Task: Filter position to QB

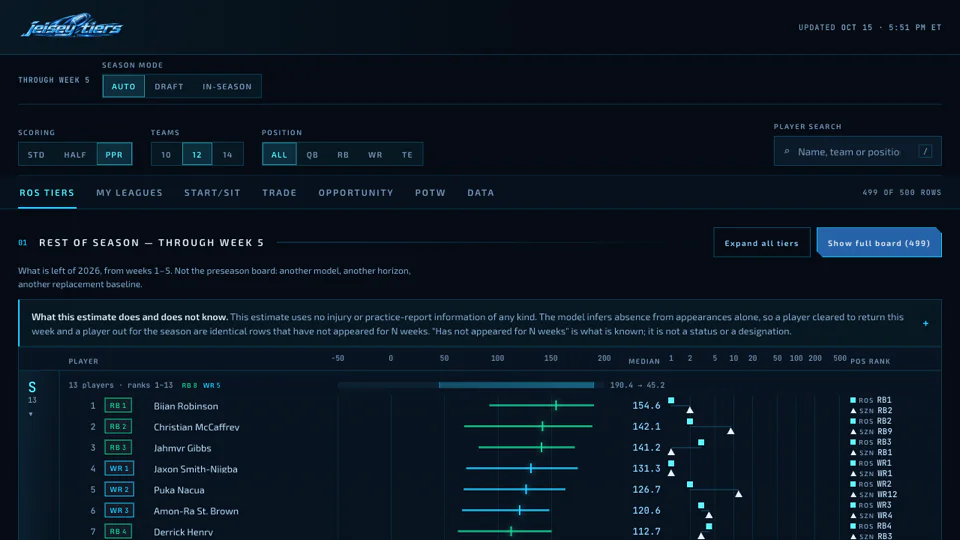Action: pyautogui.click(x=312, y=154)
